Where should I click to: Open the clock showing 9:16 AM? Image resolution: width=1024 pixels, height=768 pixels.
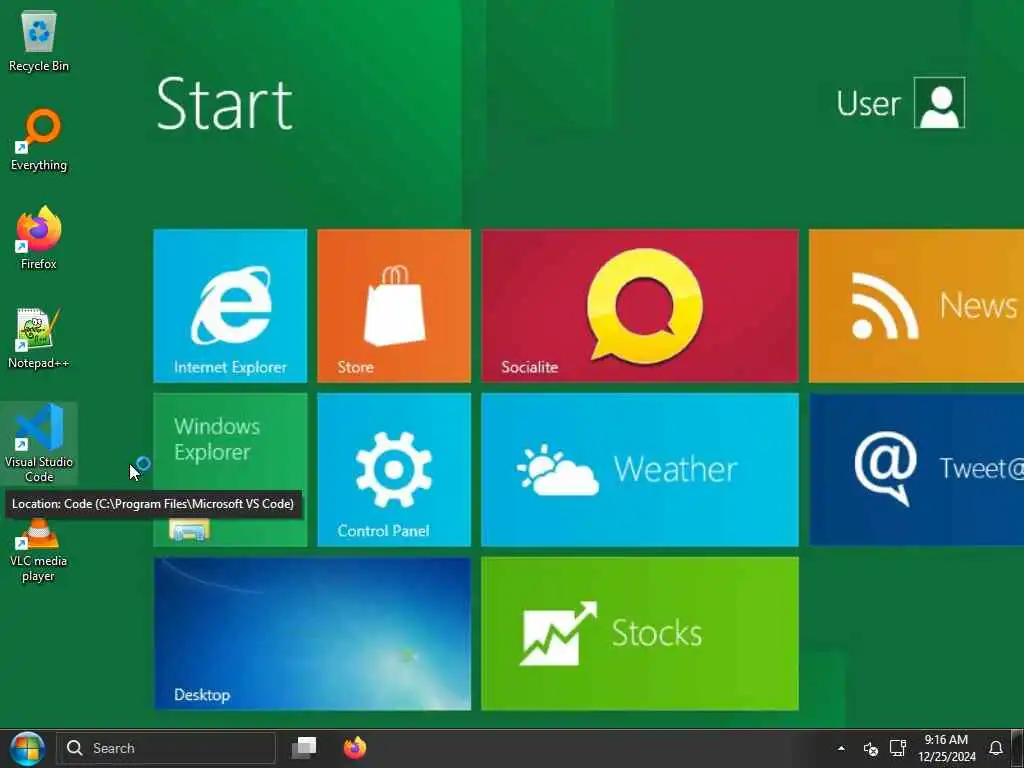946,748
